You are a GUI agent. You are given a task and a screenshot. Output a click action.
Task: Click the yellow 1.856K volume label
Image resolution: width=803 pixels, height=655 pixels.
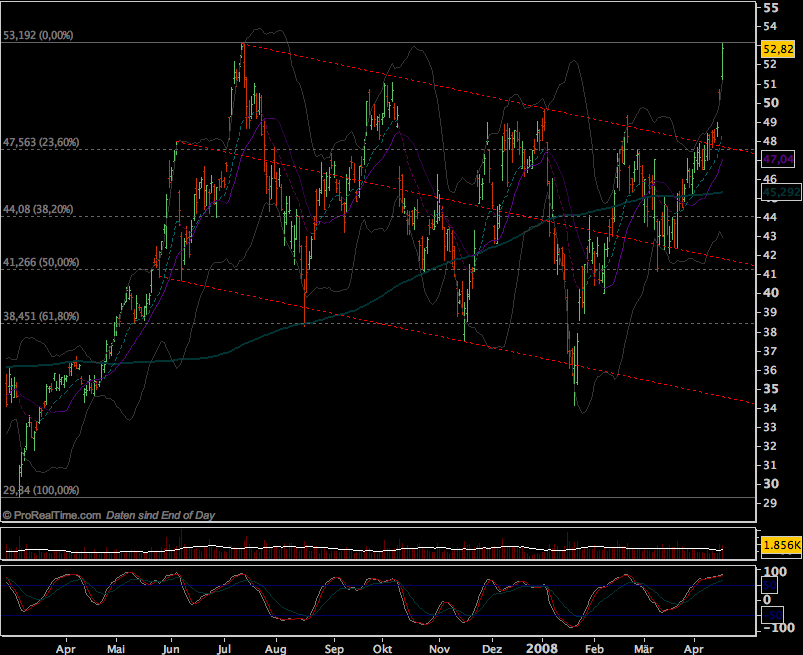point(777,545)
